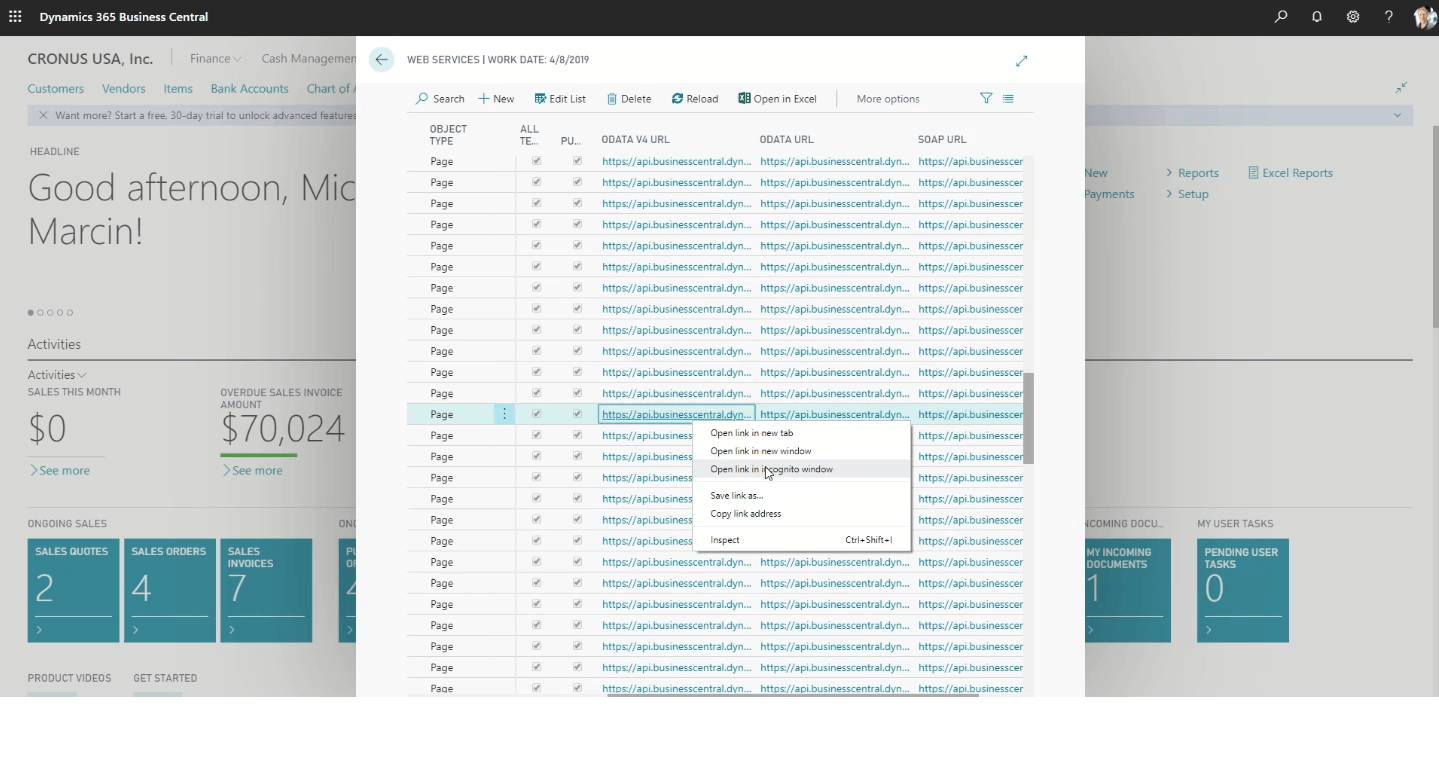1439x760 pixels.
Task: Toggle Published checkbox in highlighted row
Action: pos(577,414)
